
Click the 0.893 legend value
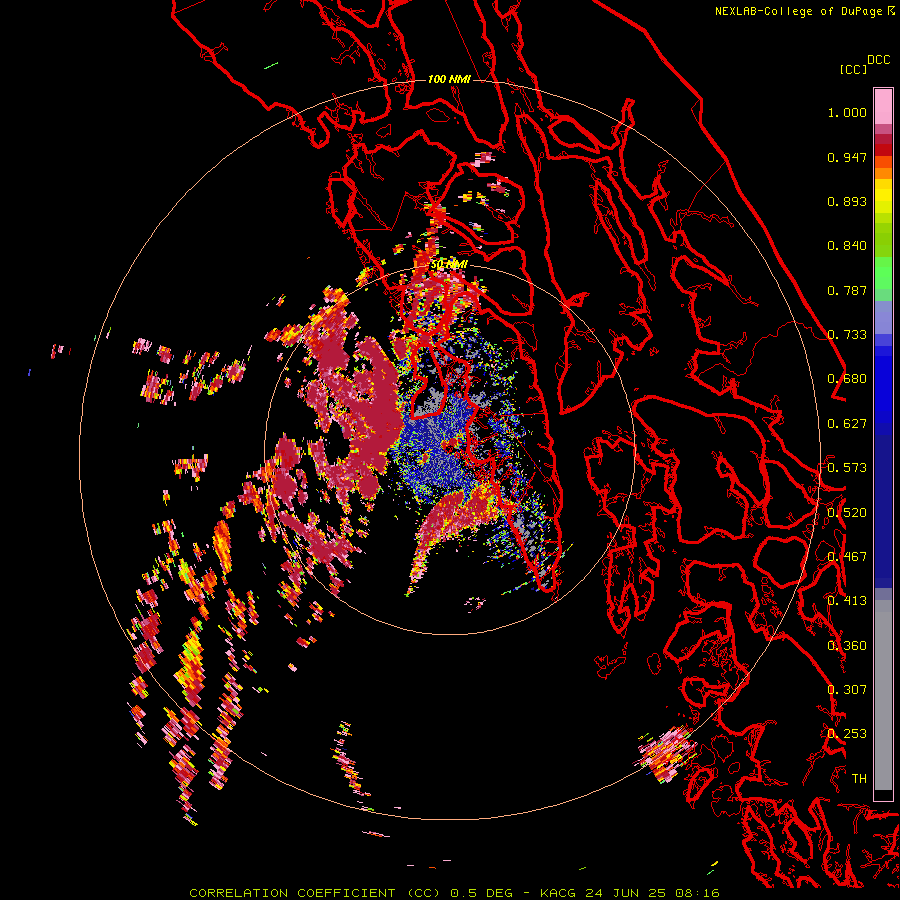tap(847, 201)
